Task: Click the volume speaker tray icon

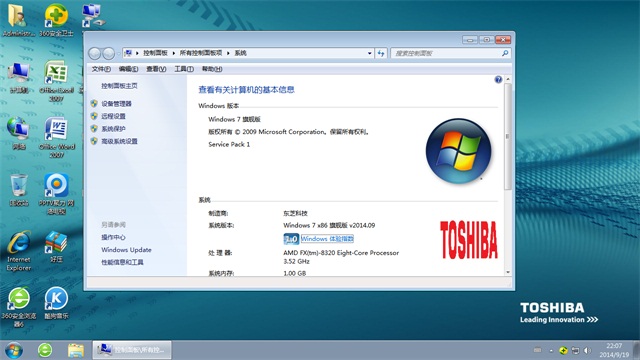Action: 587,350
